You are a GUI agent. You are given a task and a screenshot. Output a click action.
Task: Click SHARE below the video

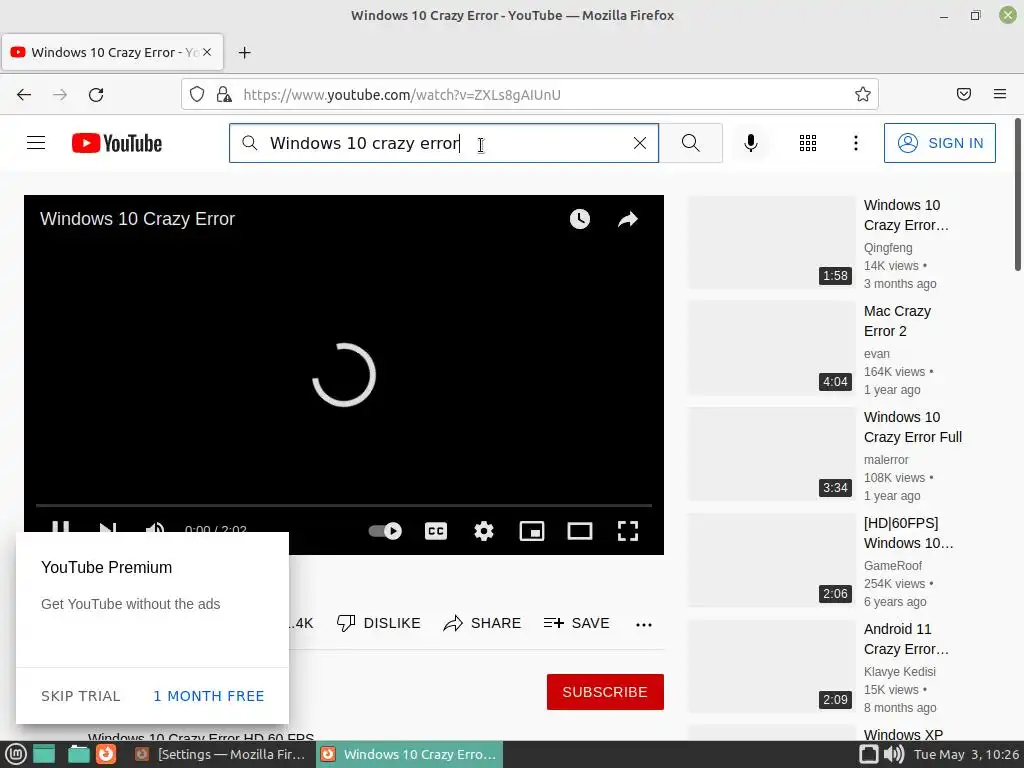482,623
